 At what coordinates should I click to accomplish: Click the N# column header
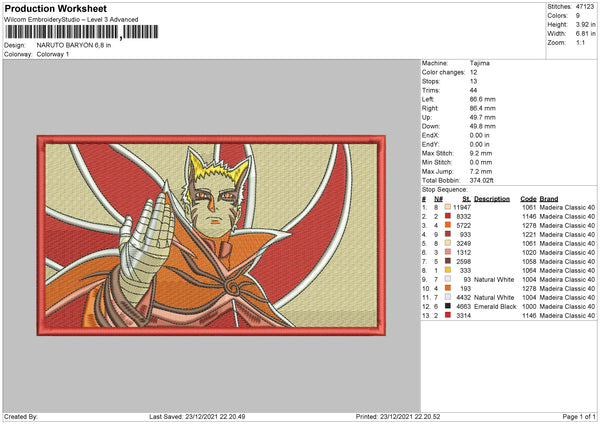(438, 199)
